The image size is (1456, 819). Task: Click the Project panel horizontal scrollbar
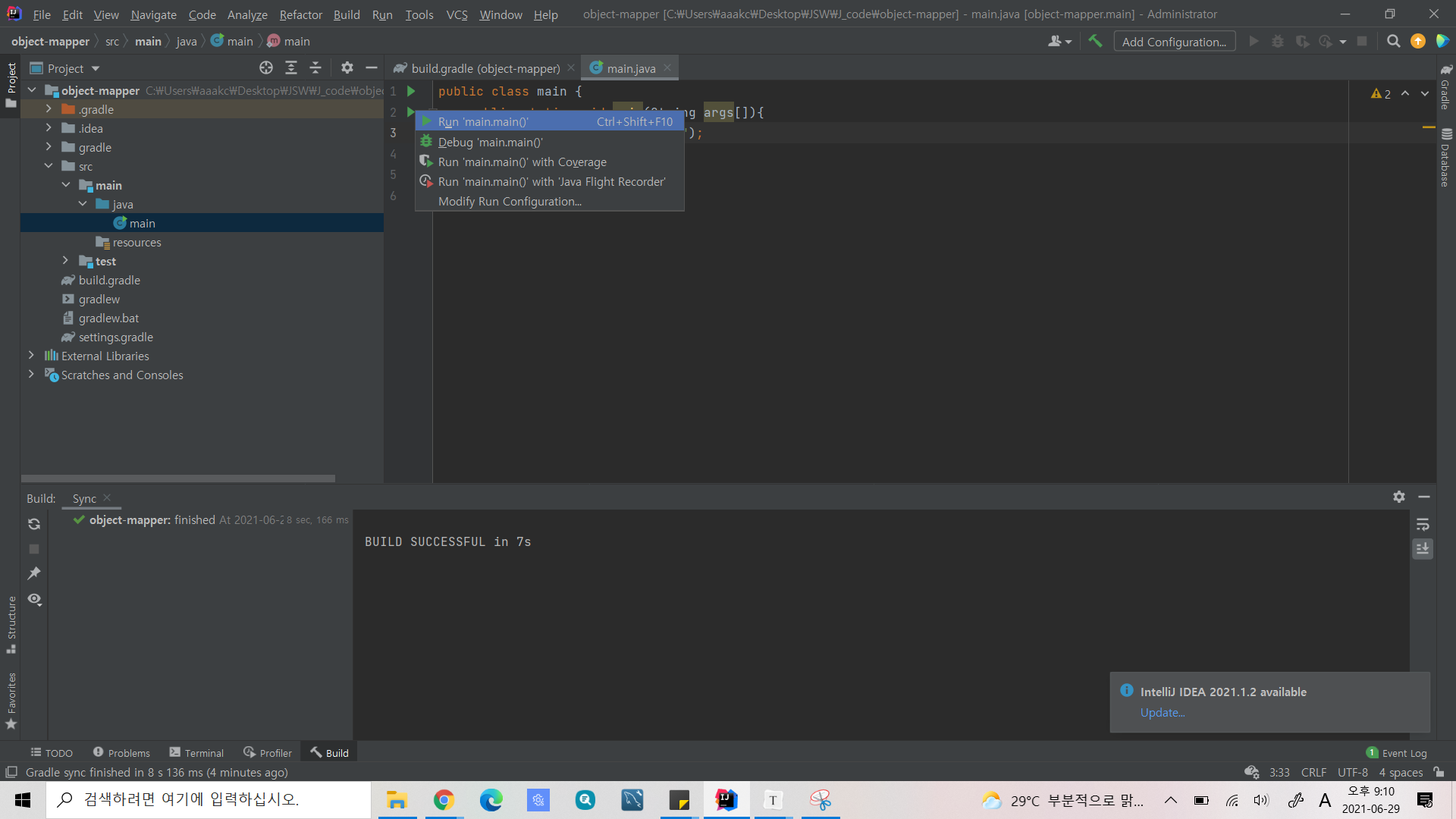178,479
